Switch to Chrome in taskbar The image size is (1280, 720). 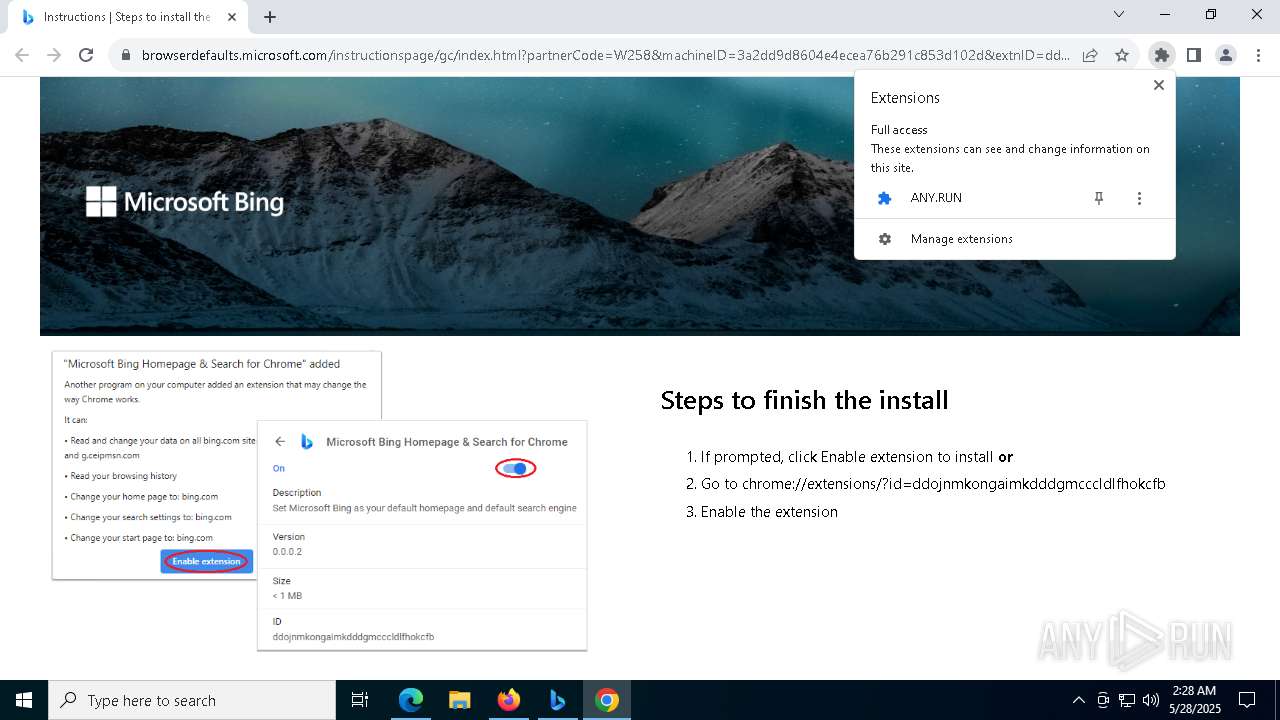pos(607,700)
